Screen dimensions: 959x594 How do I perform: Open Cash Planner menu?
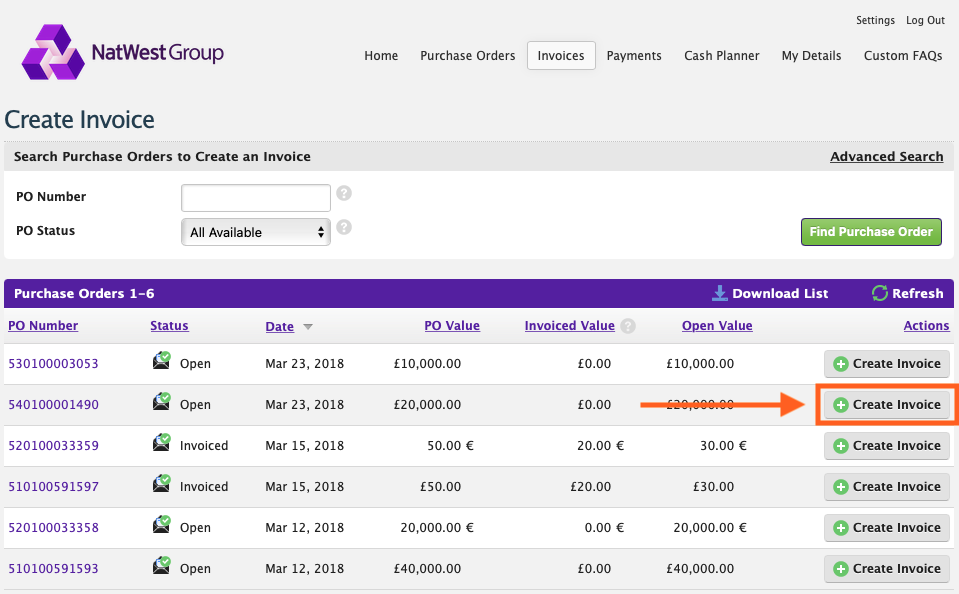click(722, 56)
